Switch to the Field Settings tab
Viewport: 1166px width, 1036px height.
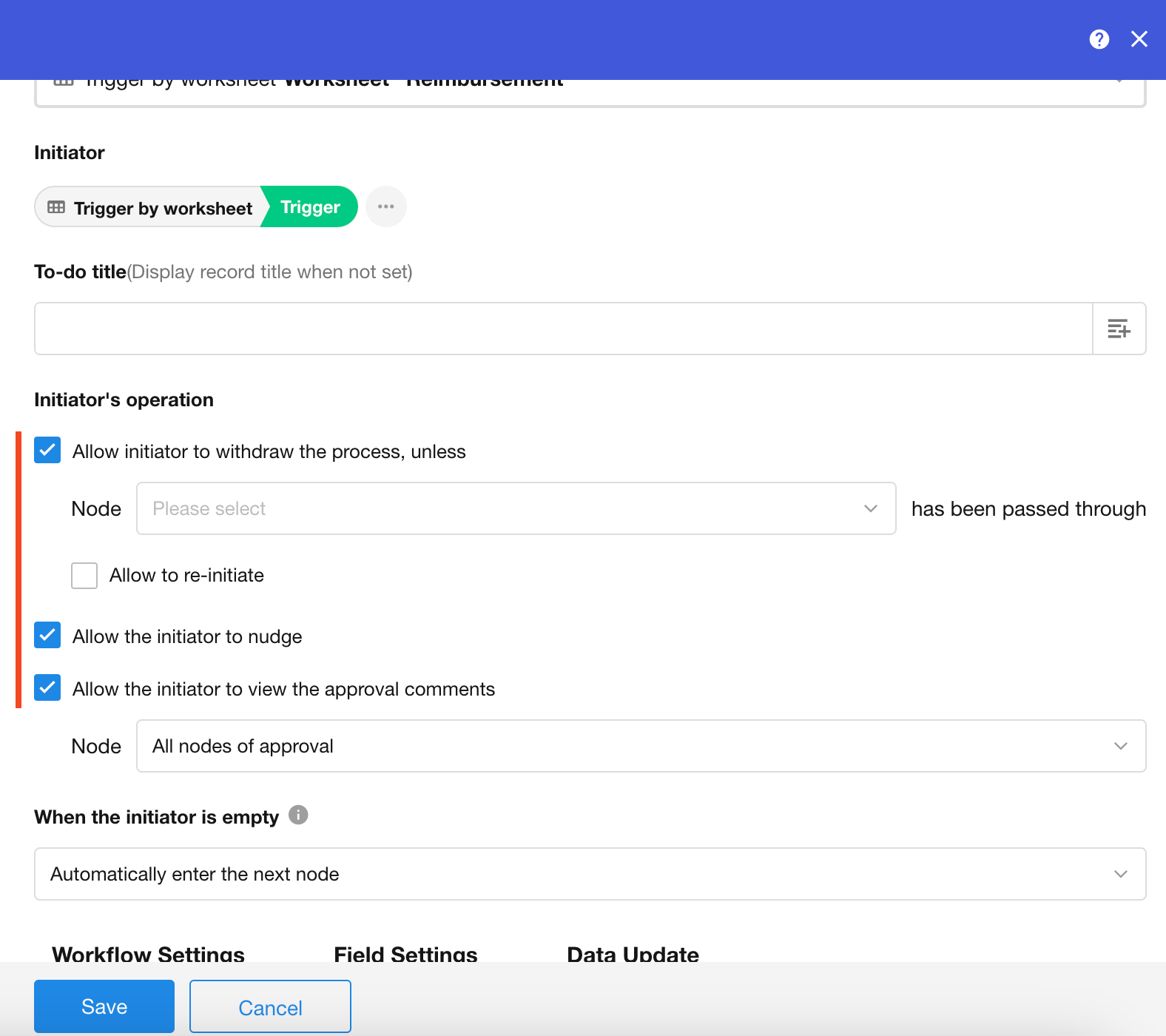(405, 953)
